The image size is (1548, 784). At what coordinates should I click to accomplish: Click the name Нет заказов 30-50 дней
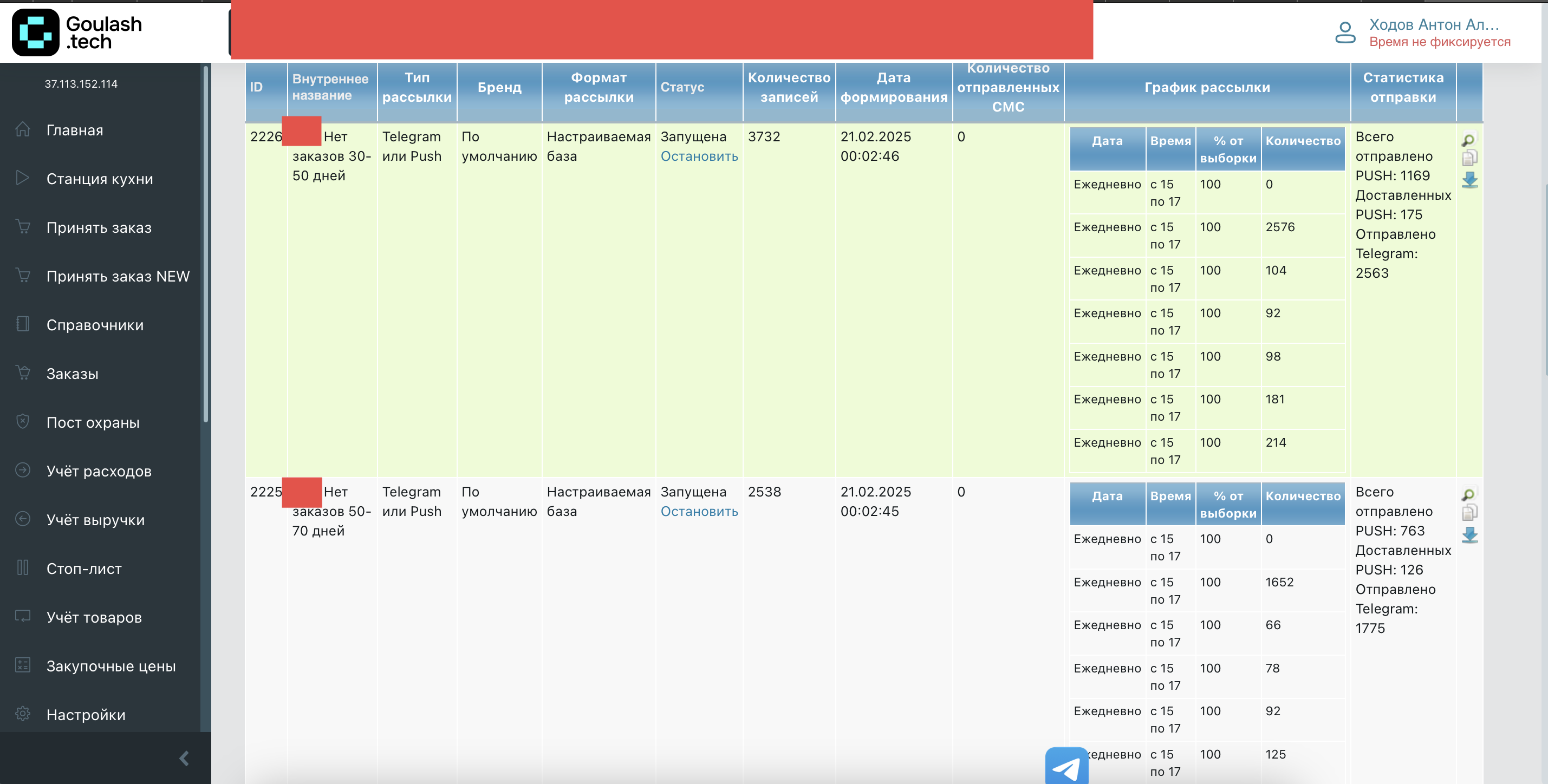331,156
